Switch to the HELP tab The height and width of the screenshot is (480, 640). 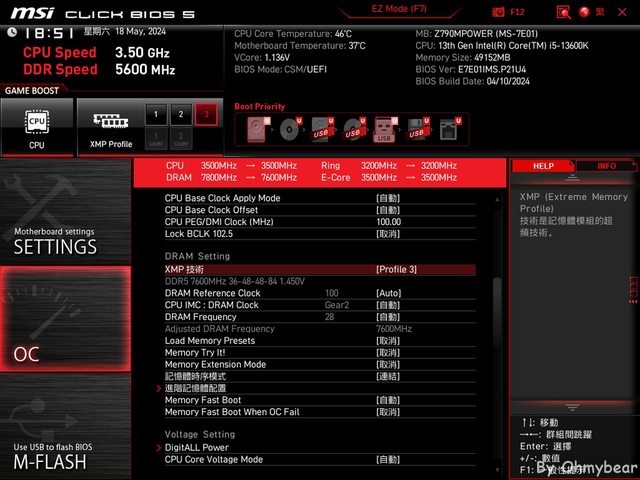tap(543, 166)
